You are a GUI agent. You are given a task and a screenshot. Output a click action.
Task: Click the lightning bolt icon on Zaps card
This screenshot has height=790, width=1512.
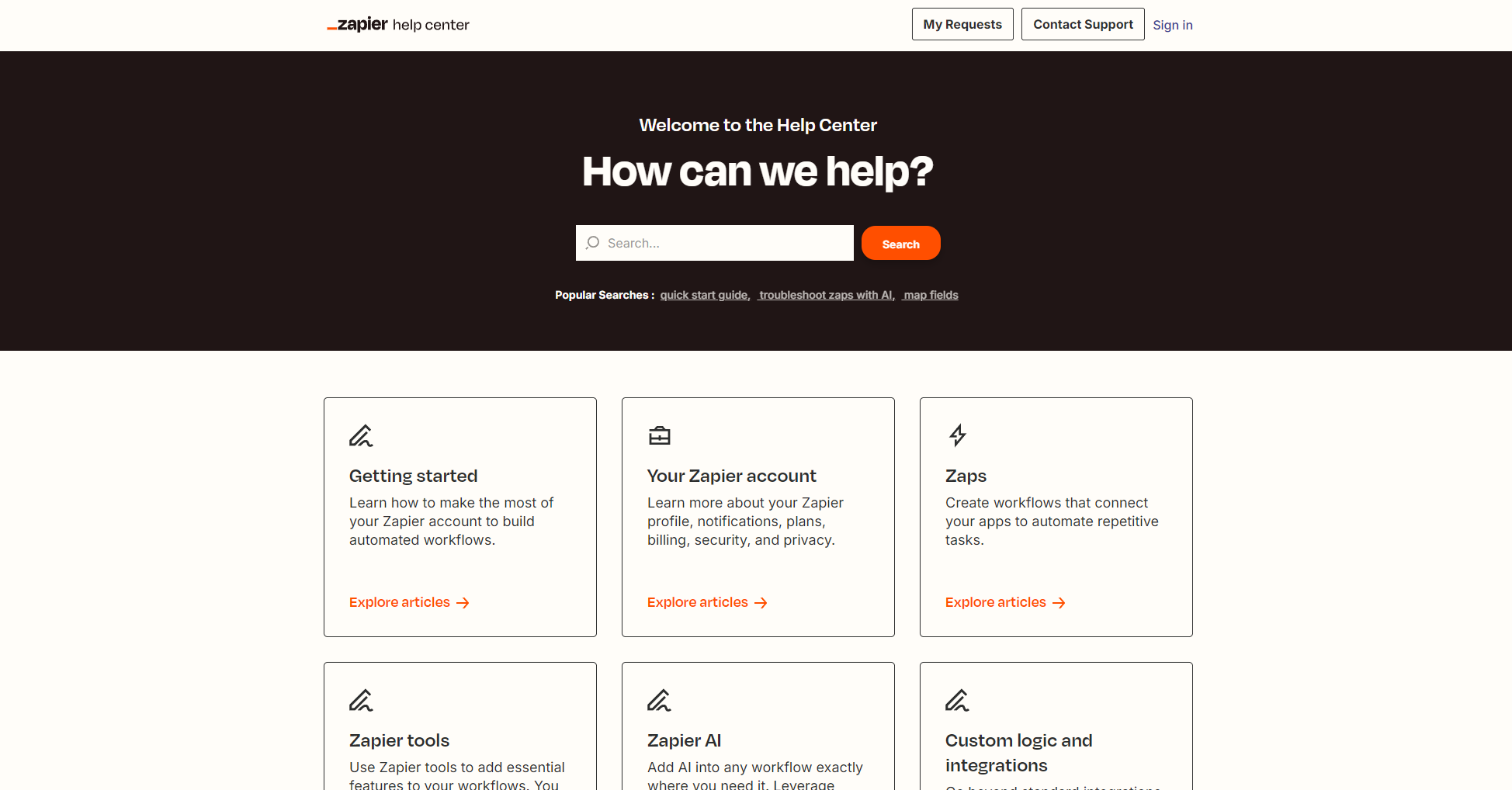point(958,435)
